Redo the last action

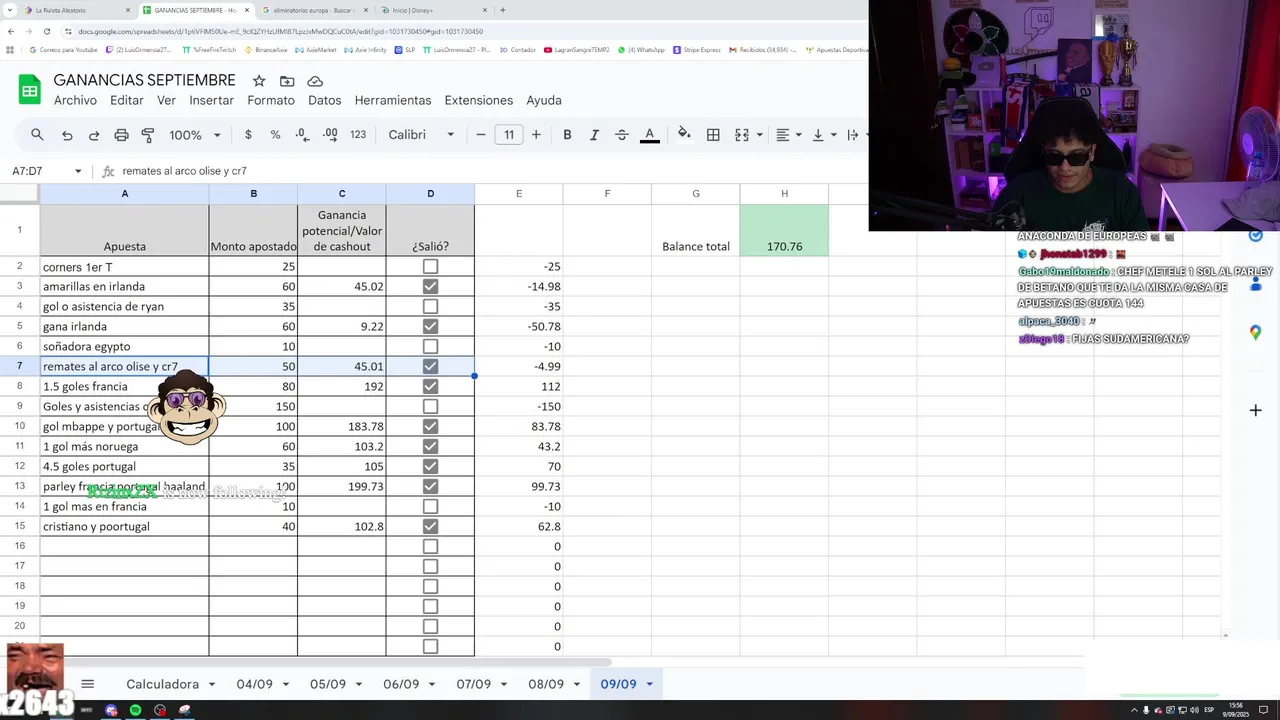point(94,135)
